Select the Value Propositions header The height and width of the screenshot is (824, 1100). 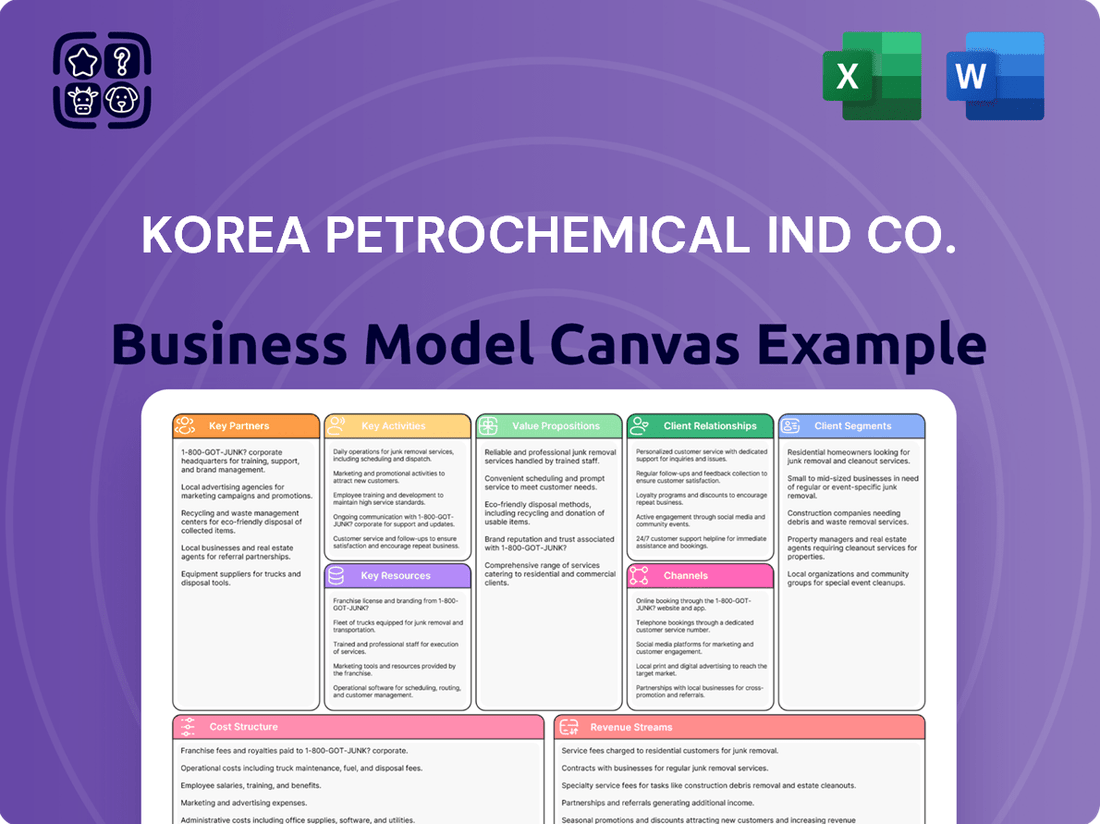[549, 426]
